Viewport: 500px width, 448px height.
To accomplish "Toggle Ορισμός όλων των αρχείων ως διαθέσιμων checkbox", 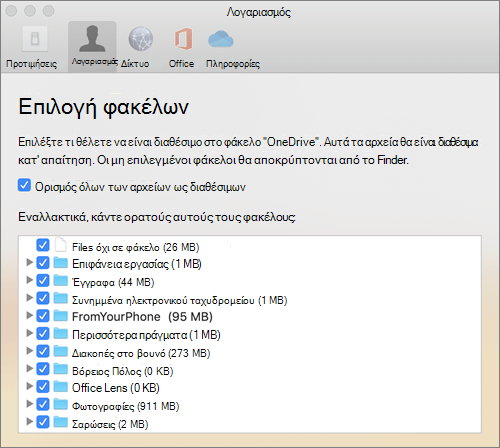I will click(x=24, y=185).
